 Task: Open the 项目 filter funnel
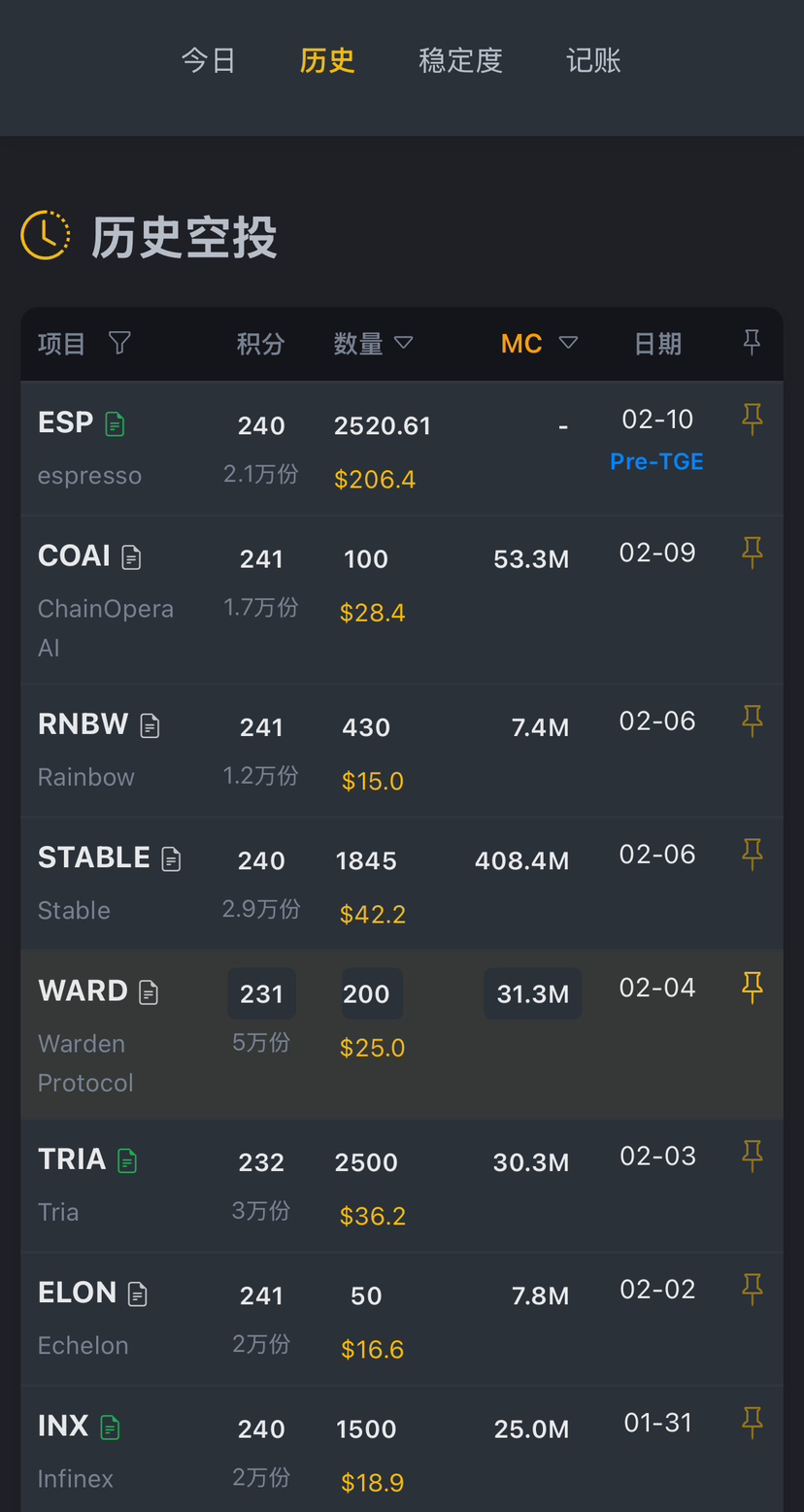119,343
